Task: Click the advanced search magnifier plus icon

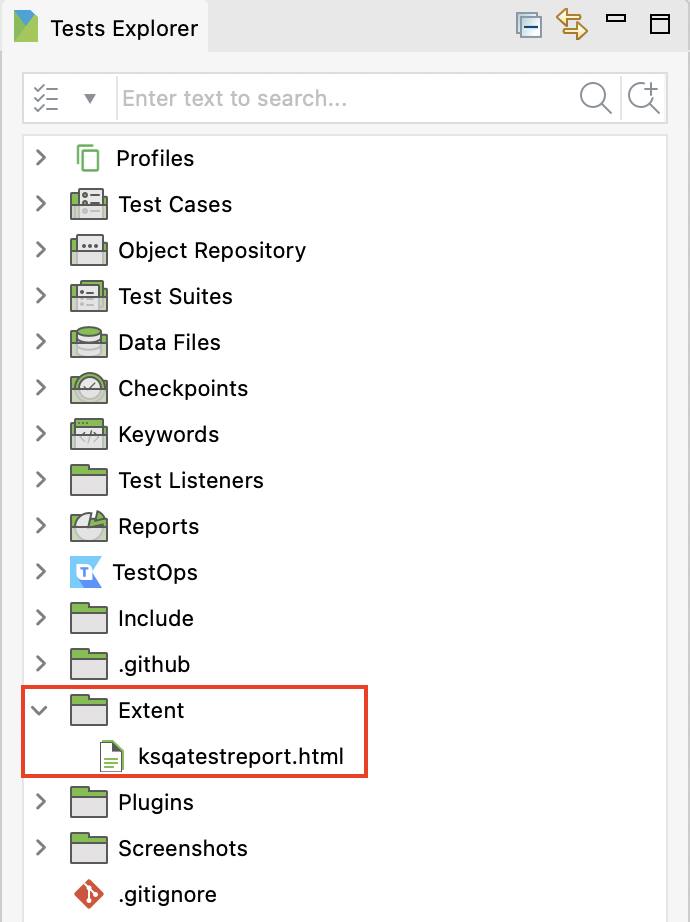Action: click(x=644, y=98)
